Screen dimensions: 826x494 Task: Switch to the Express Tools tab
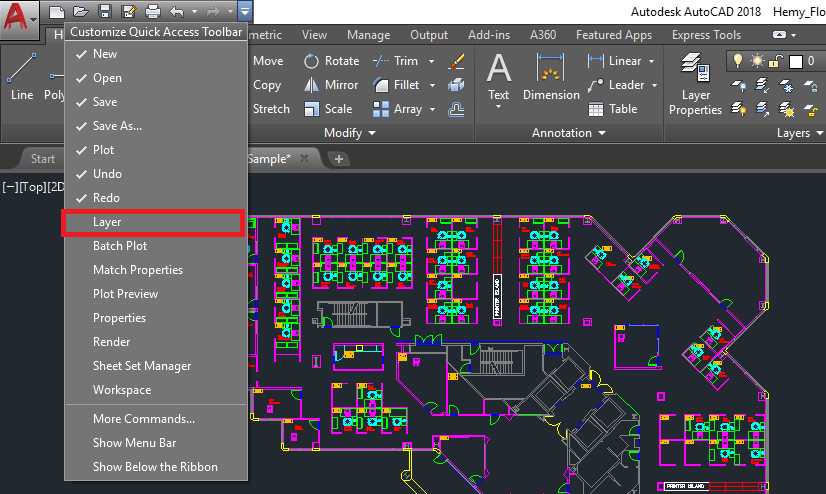click(x=706, y=35)
